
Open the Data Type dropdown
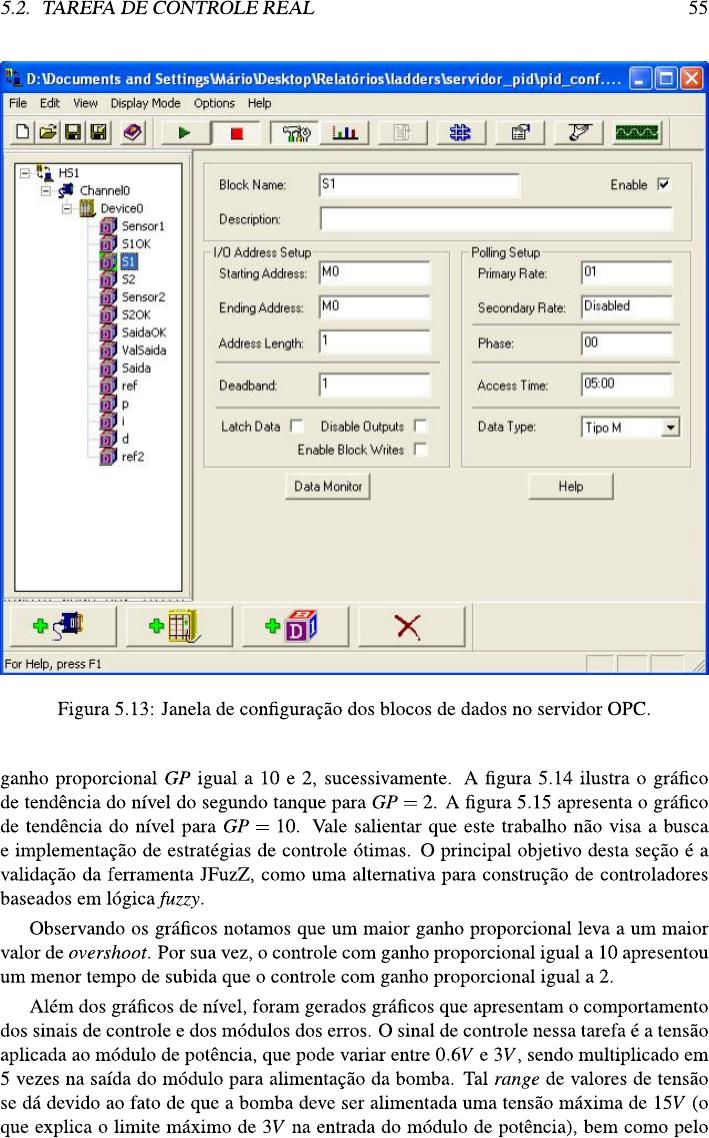[671, 427]
